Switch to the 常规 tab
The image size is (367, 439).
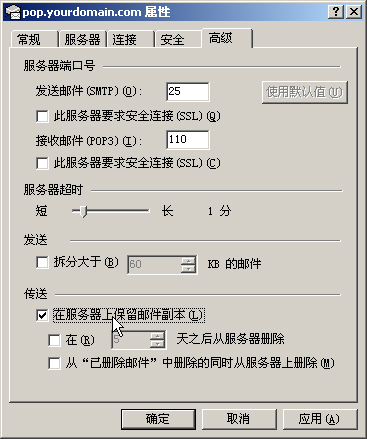34,39
